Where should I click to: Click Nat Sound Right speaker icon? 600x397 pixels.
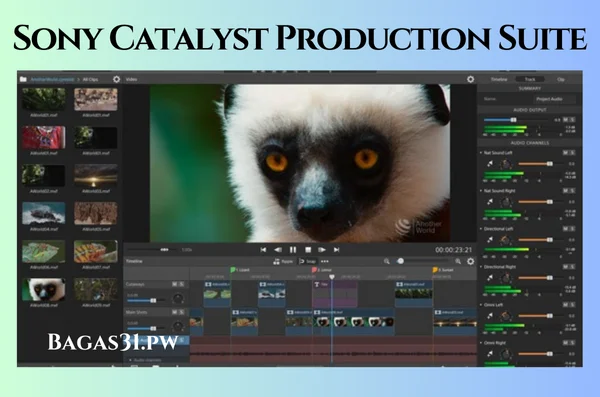pos(490,202)
